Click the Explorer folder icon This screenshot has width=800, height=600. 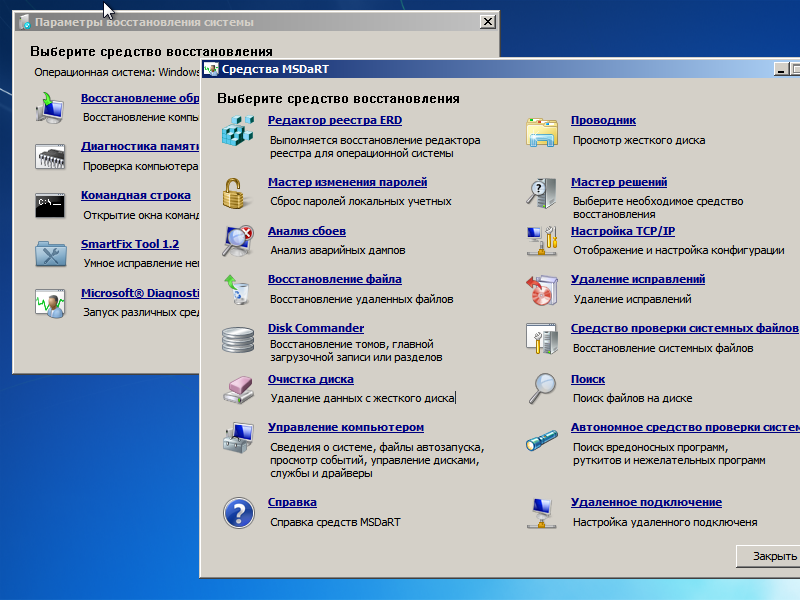click(x=541, y=132)
